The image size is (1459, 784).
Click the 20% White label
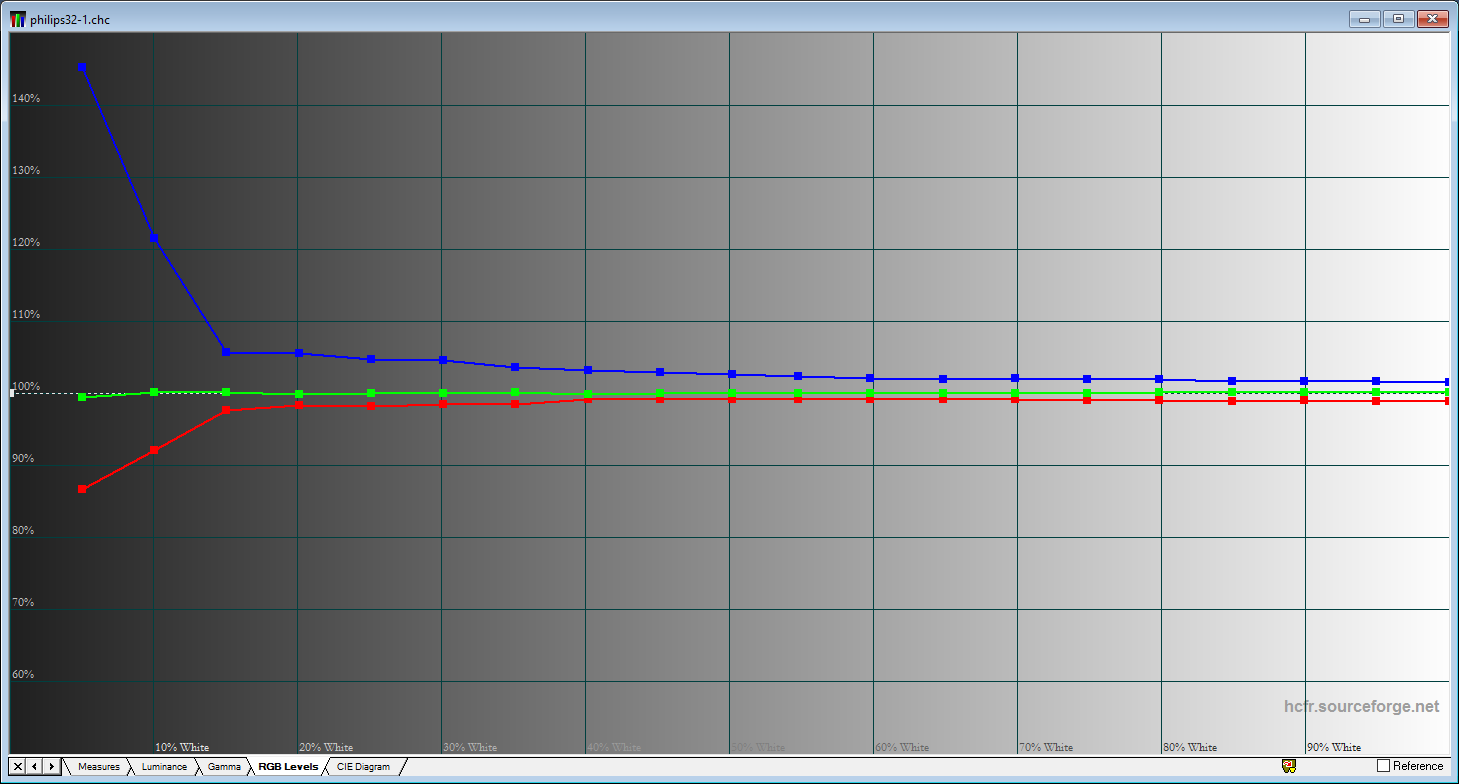(326, 747)
